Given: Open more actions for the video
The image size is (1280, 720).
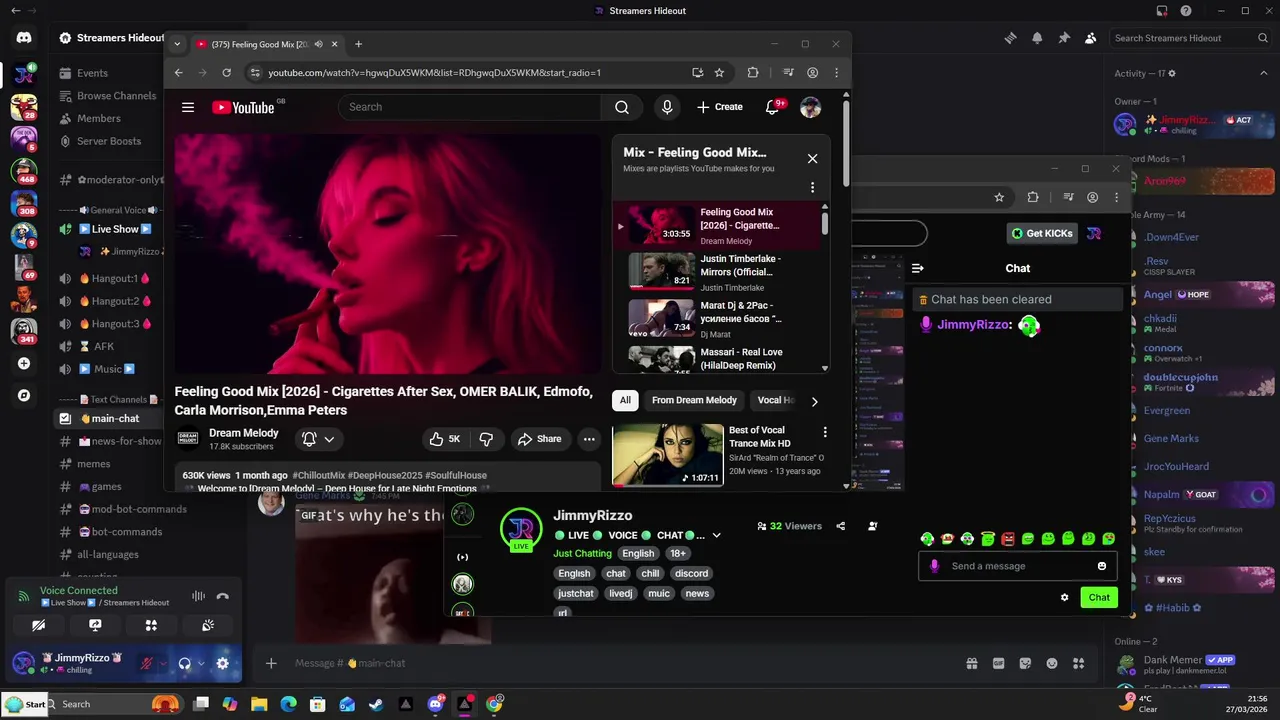Looking at the screenshot, I should [x=589, y=439].
